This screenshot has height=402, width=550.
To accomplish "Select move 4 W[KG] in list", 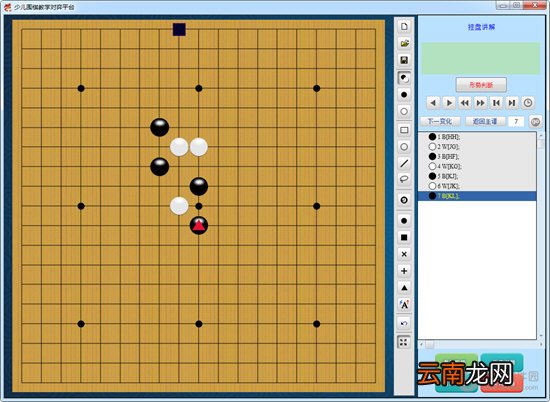I will click(477, 166).
